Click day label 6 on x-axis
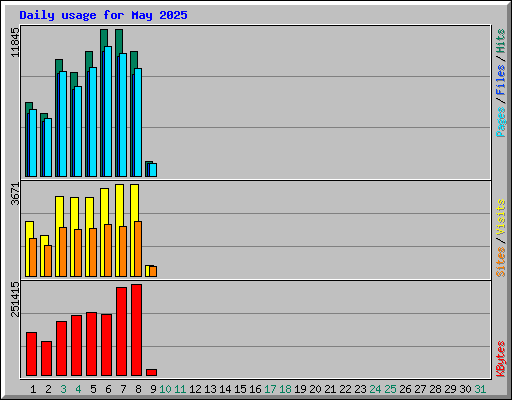512x400 pixels. click(108, 389)
